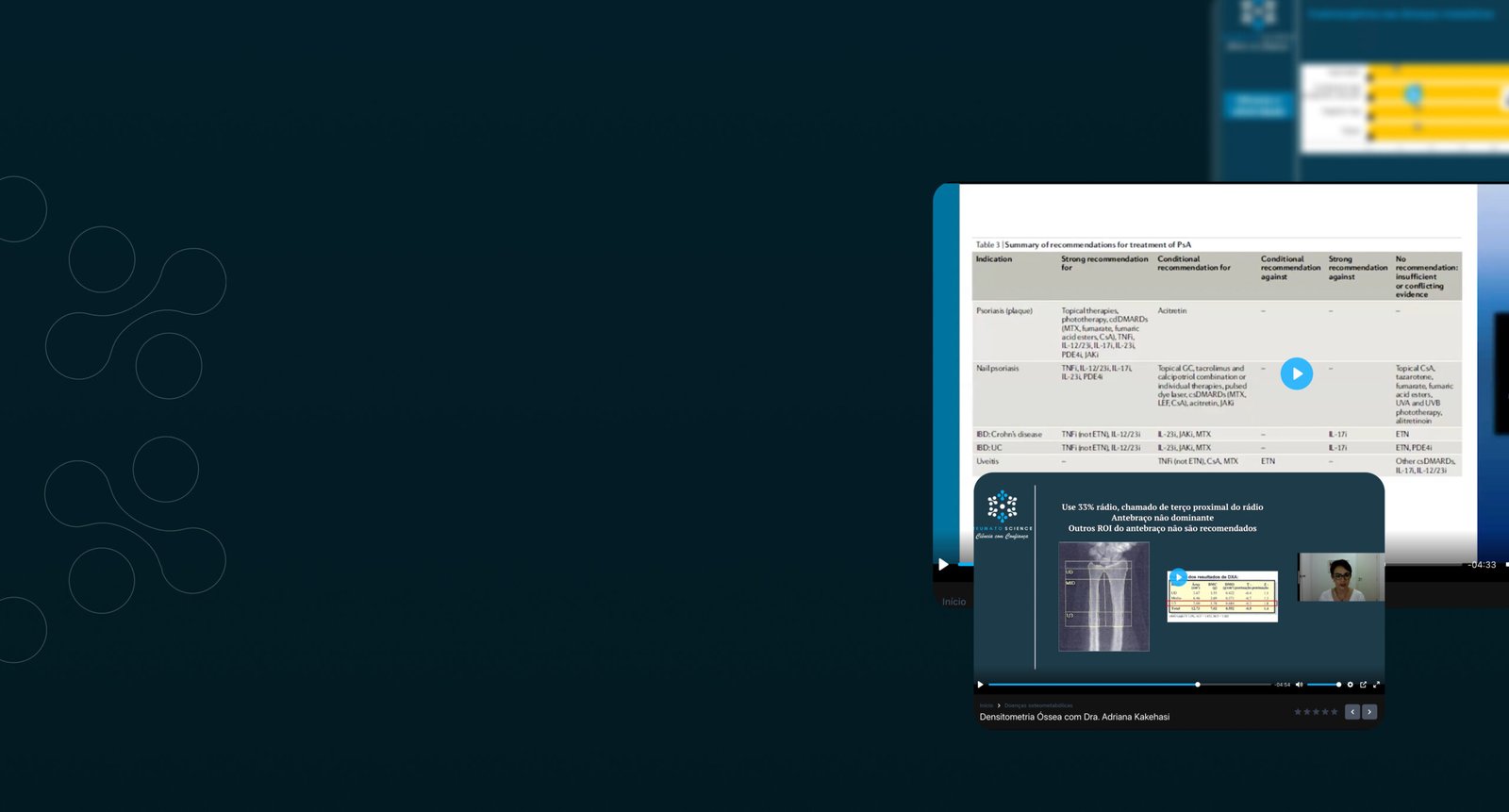Rate the video with the first star
Screen dimensions: 1509x812
click(1298, 712)
